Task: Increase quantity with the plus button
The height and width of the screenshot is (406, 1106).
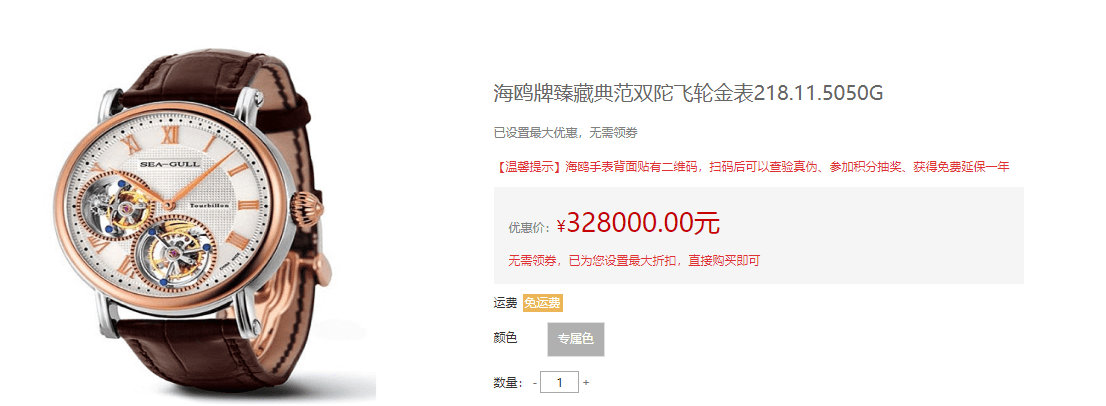Action: (586, 383)
